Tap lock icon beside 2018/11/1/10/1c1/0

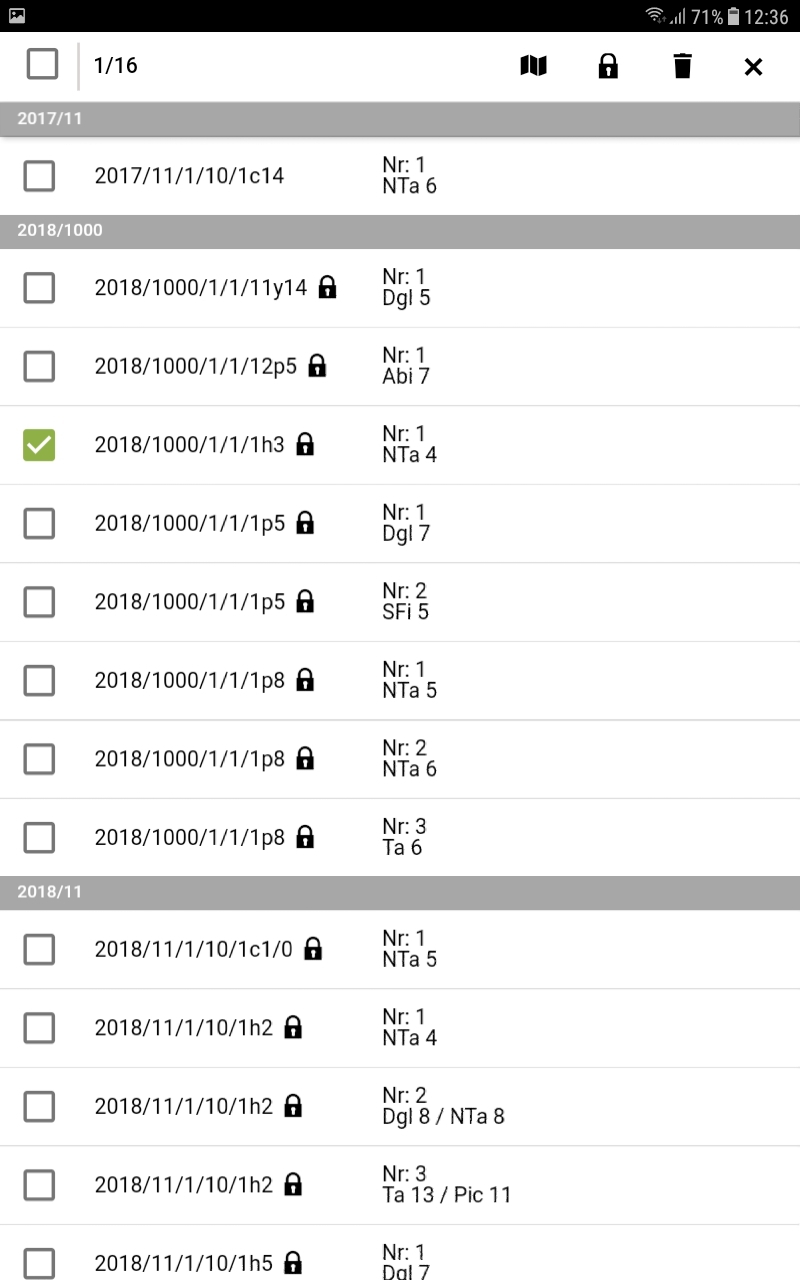313,948
